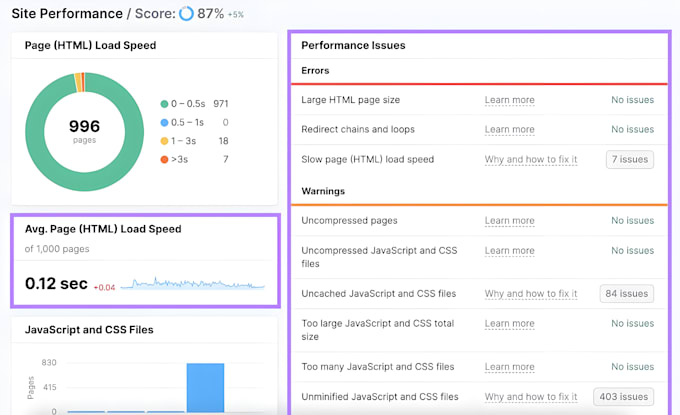Click the 996 pages donut chart center
Screen dimensions: 680x415
click(x=85, y=131)
